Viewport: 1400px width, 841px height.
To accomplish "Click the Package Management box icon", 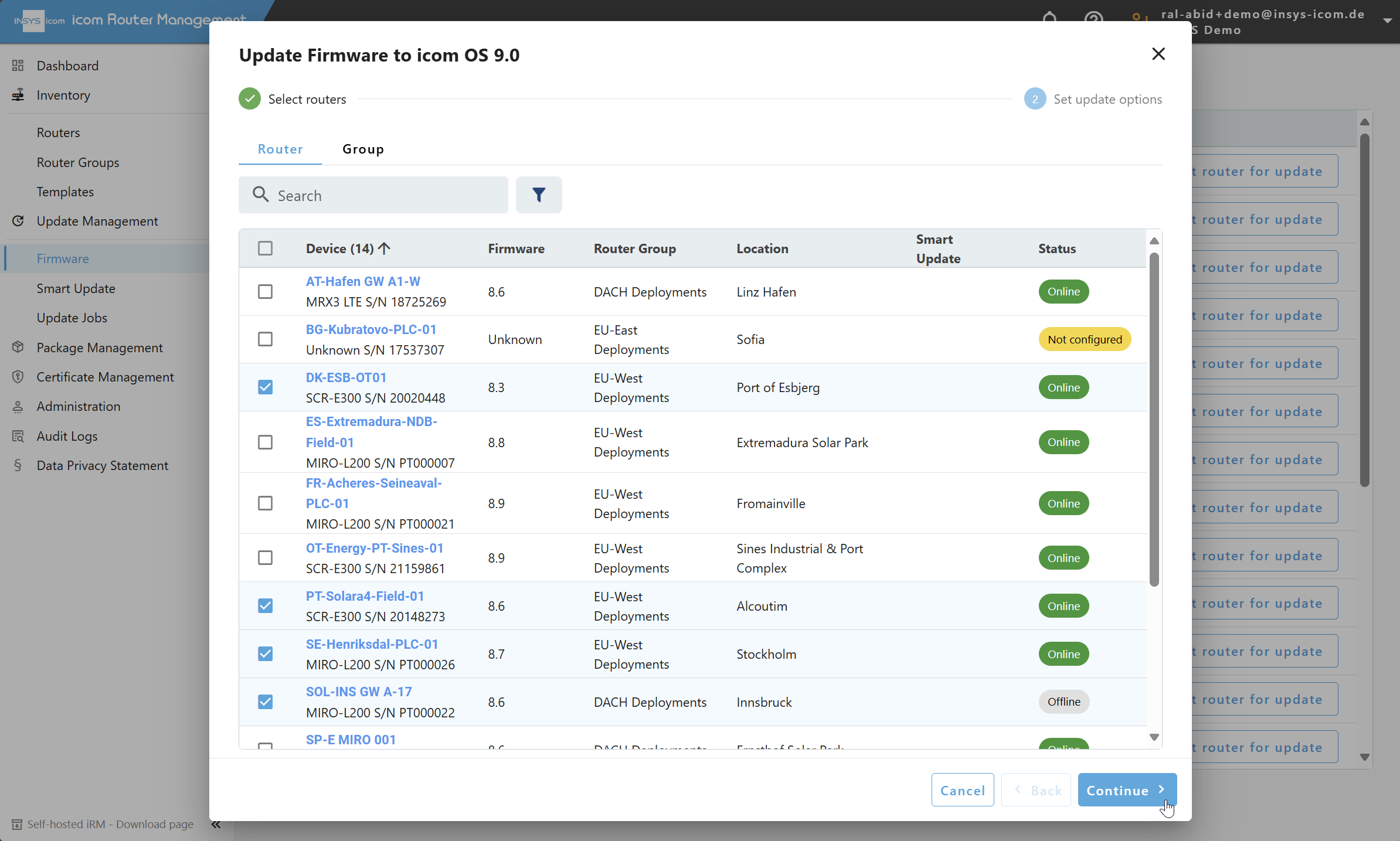I will tap(18, 348).
